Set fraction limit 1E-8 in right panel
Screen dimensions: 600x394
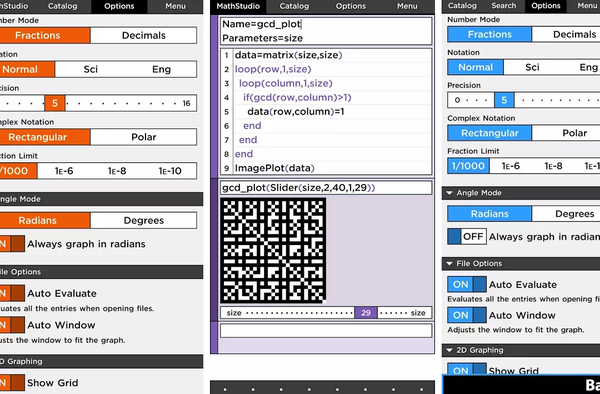(553, 166)
